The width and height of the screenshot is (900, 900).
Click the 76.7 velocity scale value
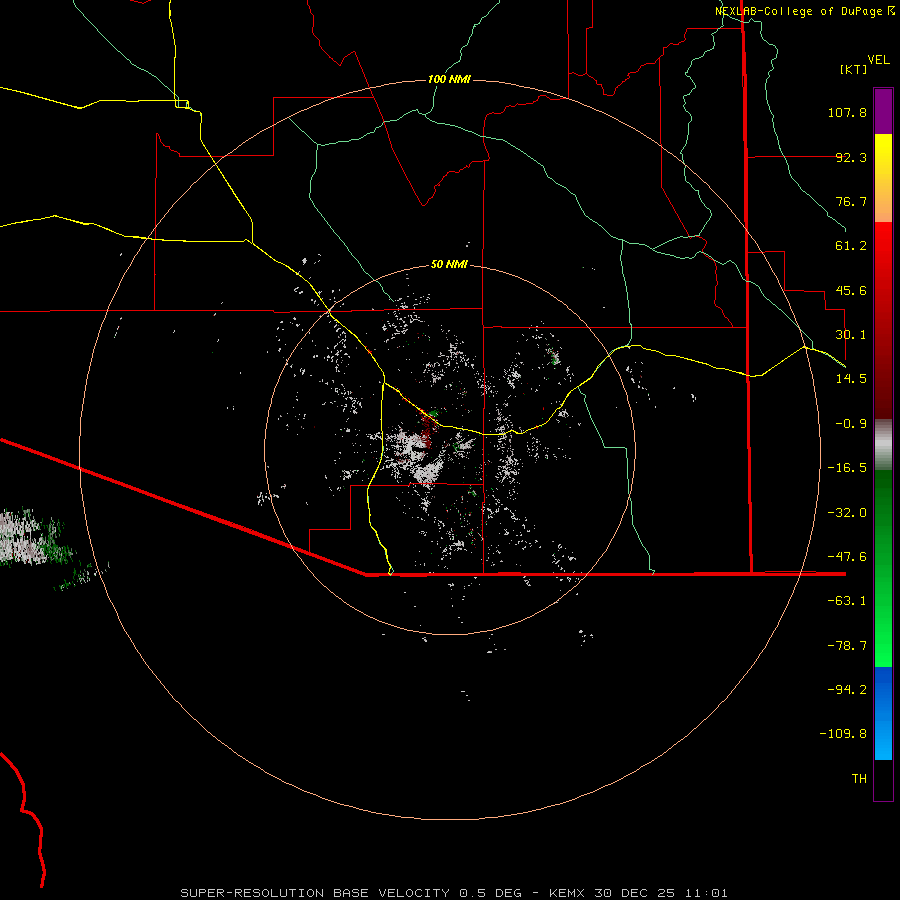pos(851,201)
